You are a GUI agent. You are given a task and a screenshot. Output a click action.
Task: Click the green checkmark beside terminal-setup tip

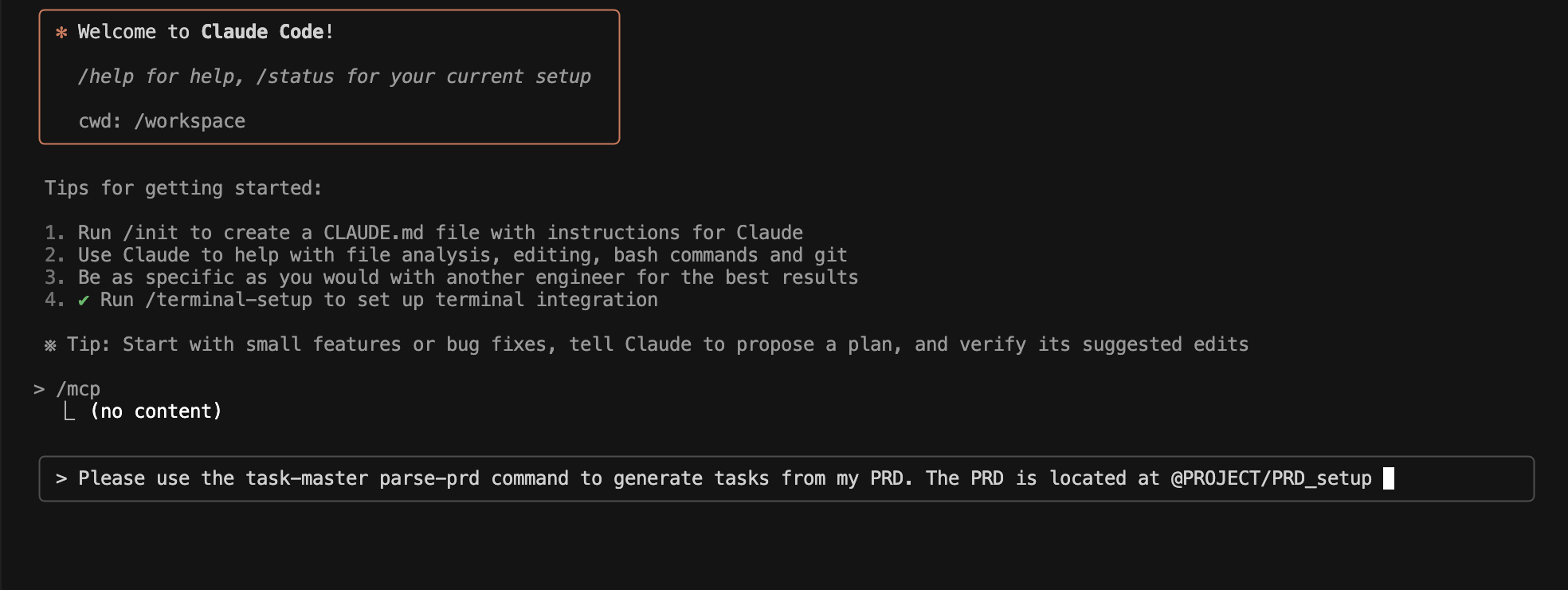click(x=83, y=301)
